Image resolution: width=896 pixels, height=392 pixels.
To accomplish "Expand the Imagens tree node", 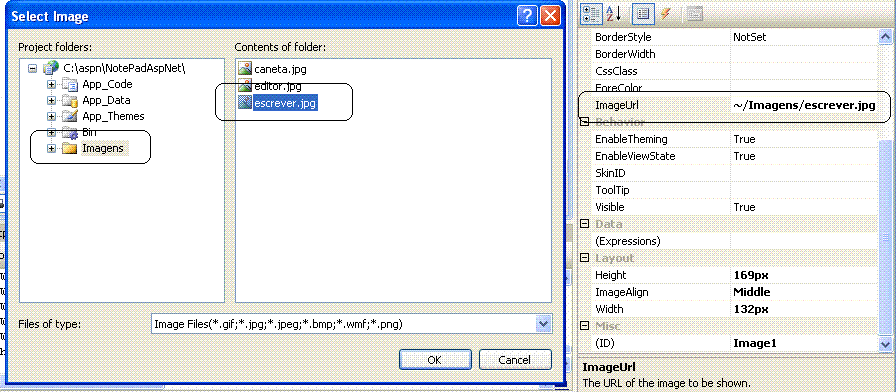I will pos(51,149).
